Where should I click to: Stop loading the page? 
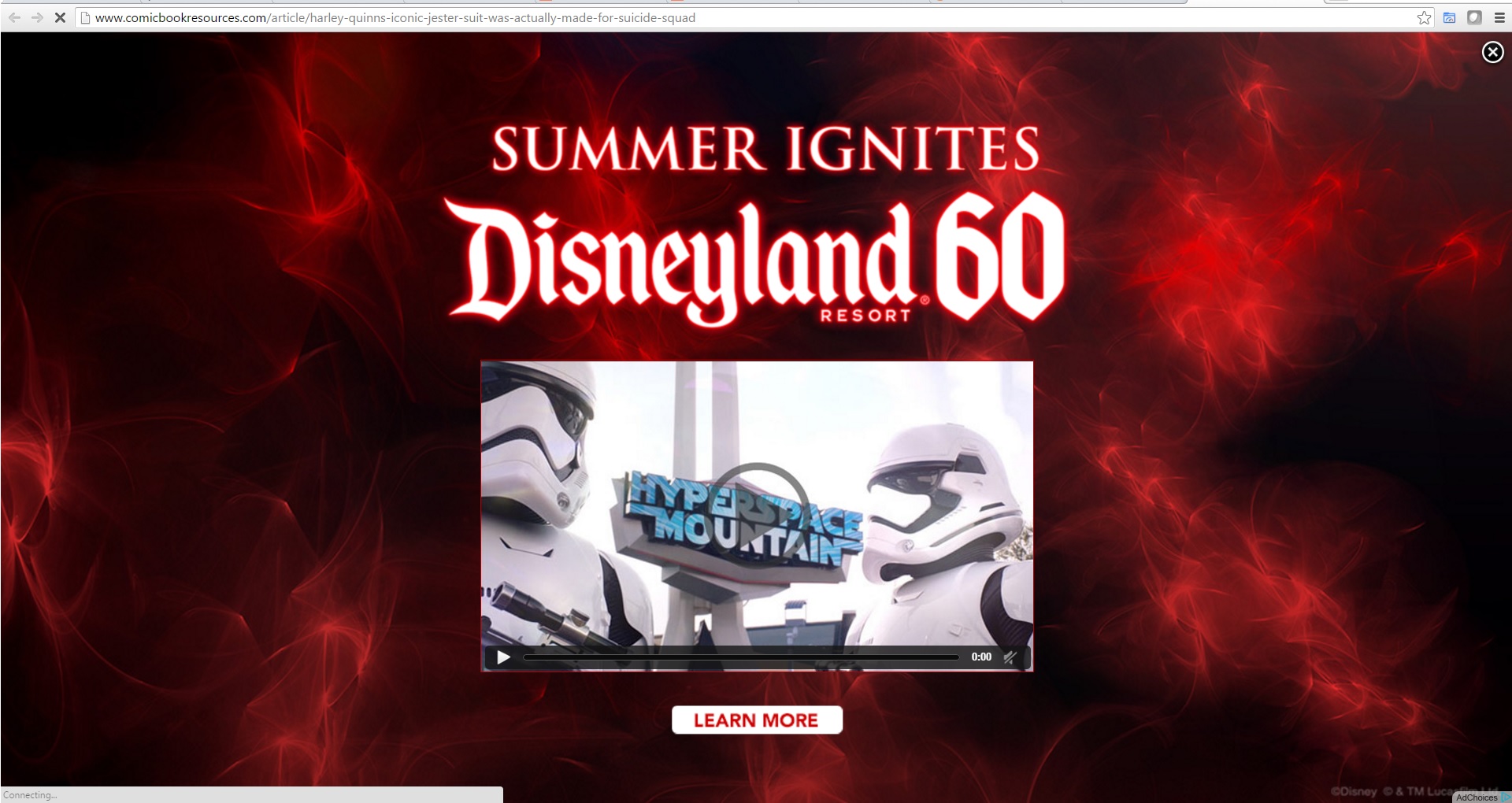60,17
